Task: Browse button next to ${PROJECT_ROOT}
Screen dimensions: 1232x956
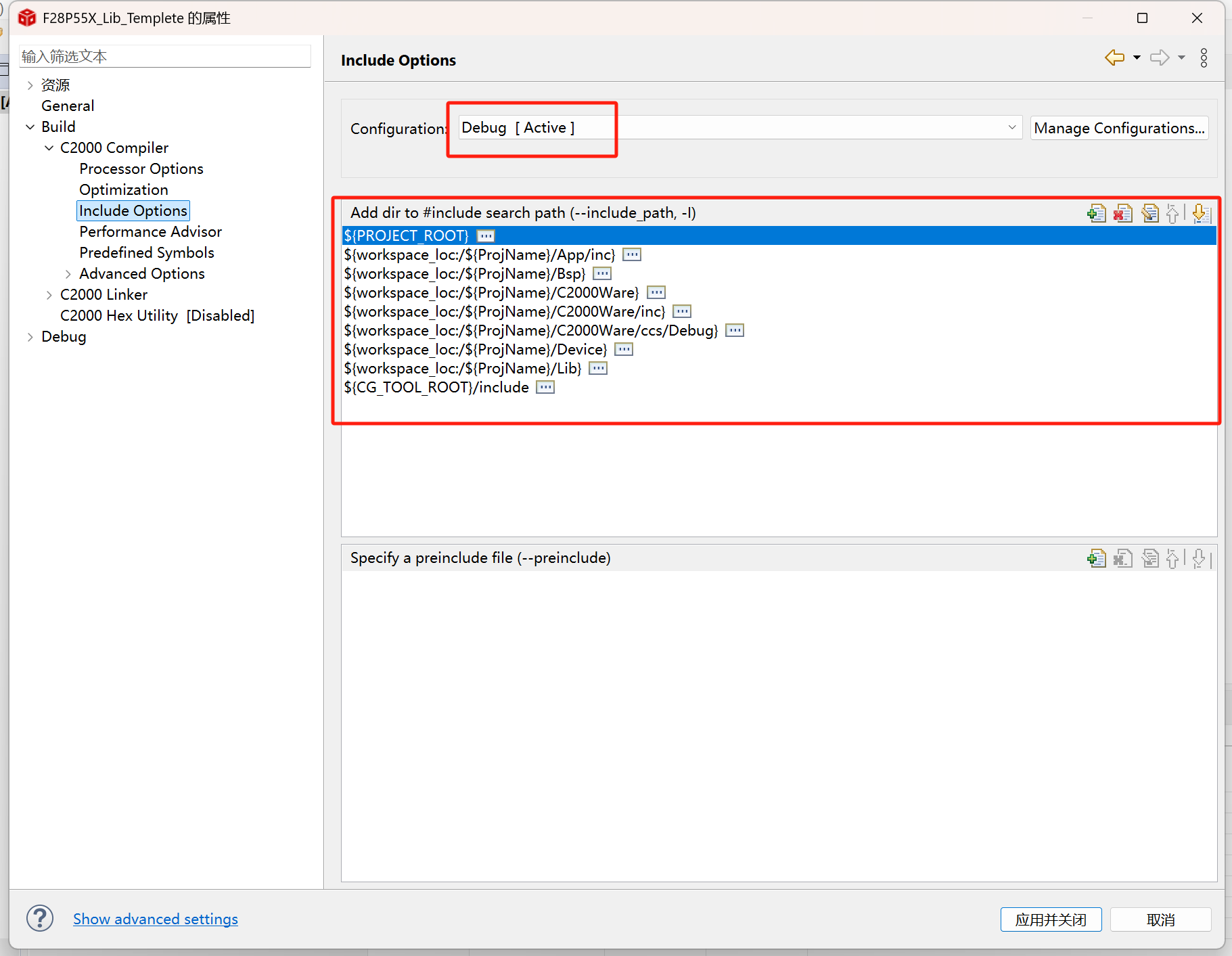Action: [486, 236]
